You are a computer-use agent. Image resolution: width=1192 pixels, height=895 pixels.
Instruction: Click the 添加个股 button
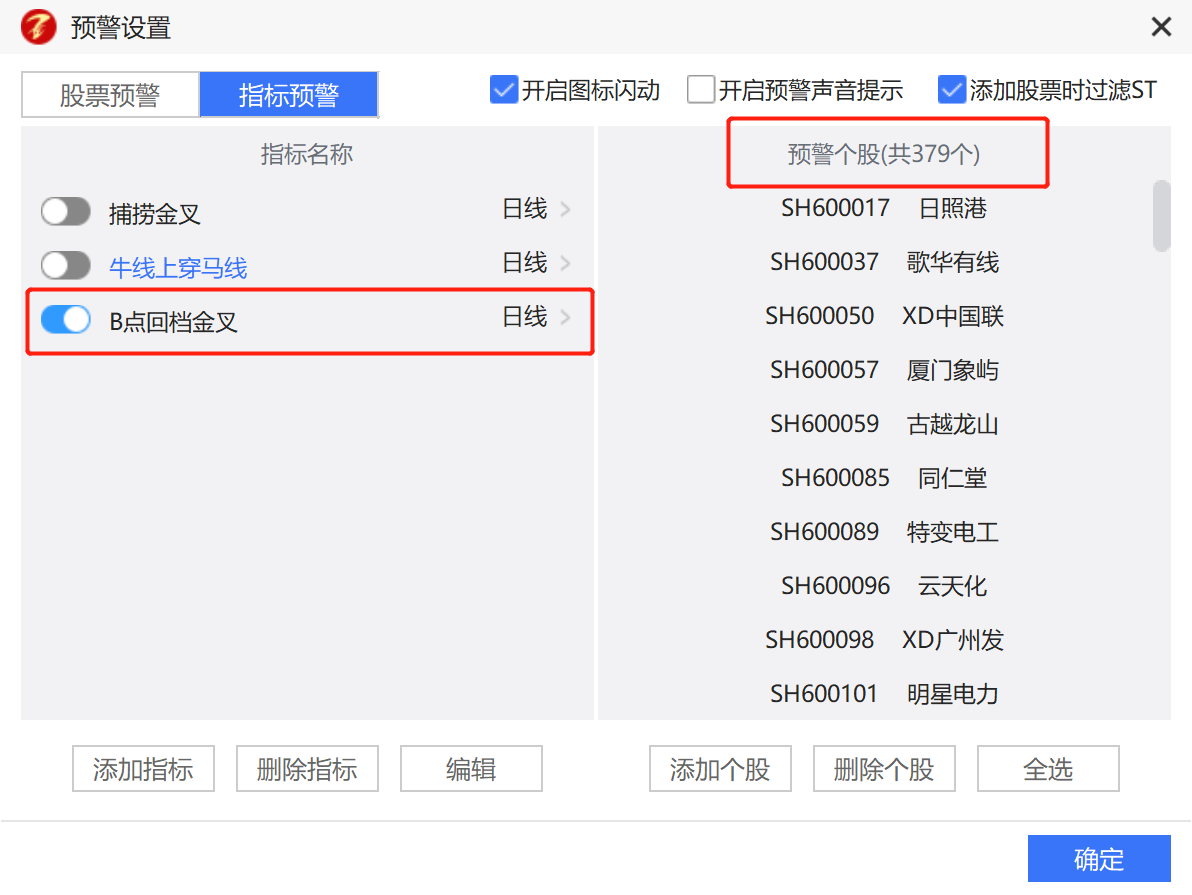(x=720, y=769)
